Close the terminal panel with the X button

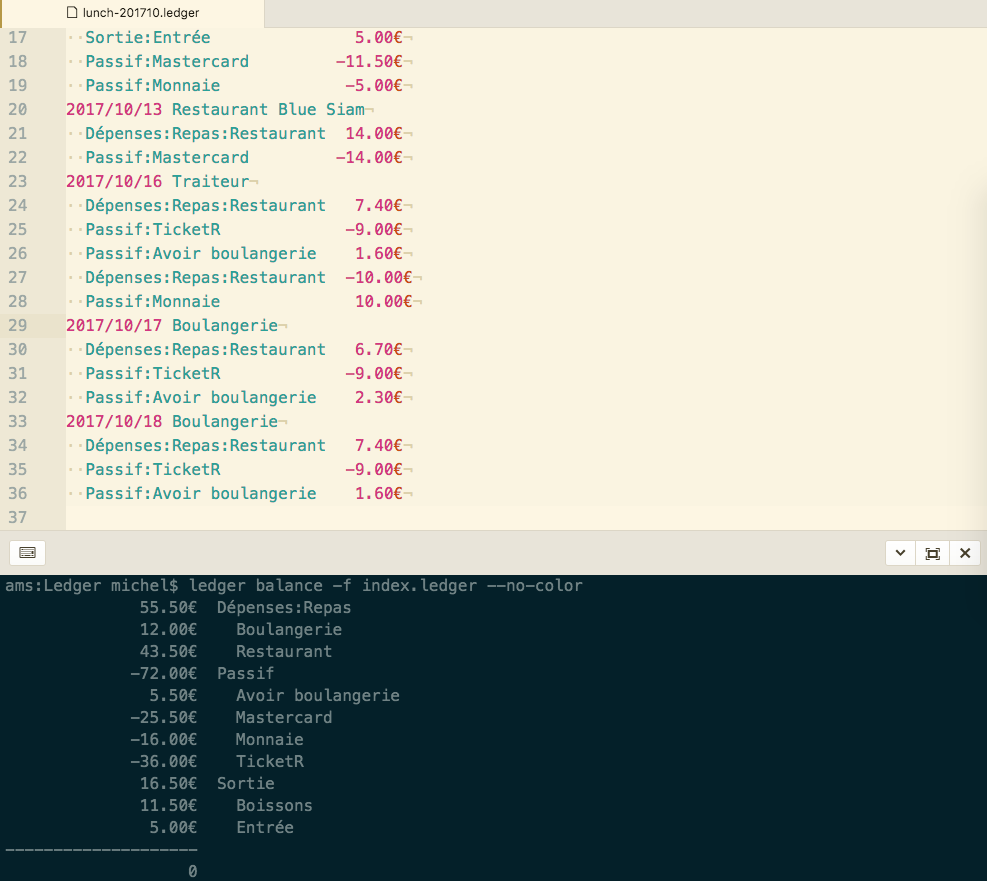tap(964, 553)
